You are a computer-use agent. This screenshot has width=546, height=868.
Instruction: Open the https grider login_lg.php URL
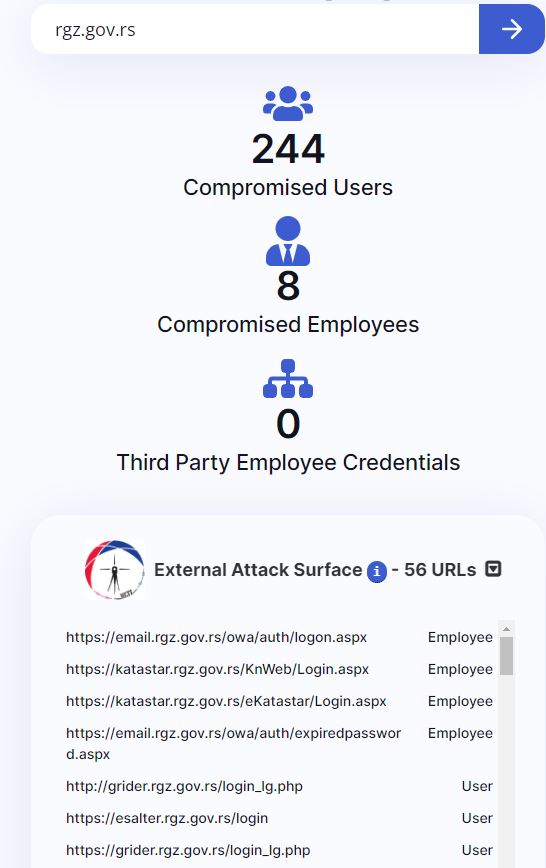pos(188,850)
